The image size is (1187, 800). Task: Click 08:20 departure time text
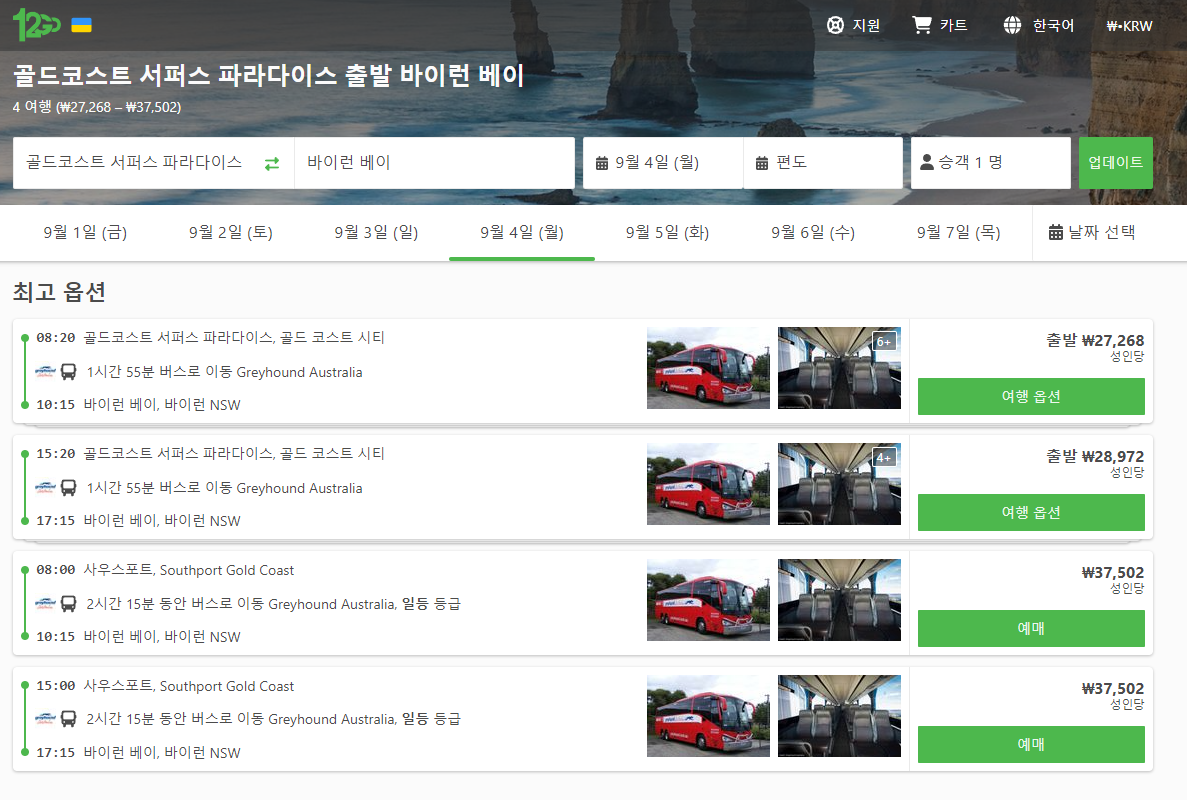(x=56, y=338)
